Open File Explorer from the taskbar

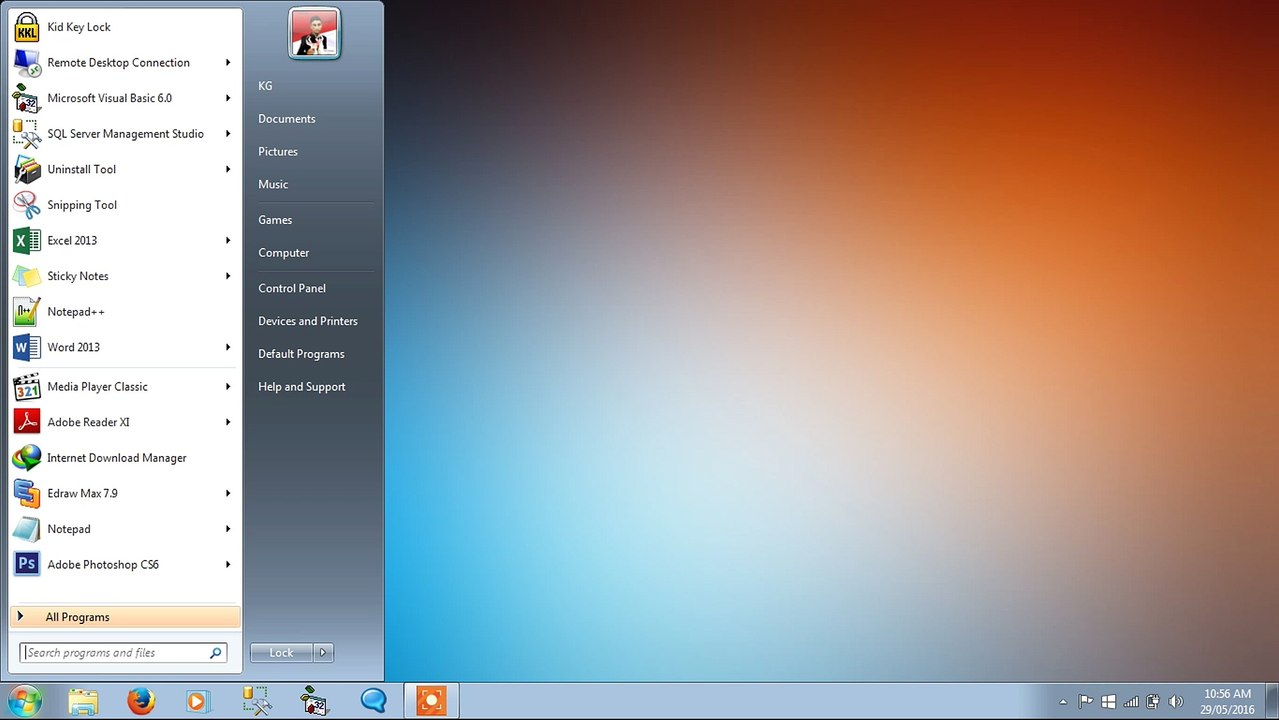click(83, 701)
